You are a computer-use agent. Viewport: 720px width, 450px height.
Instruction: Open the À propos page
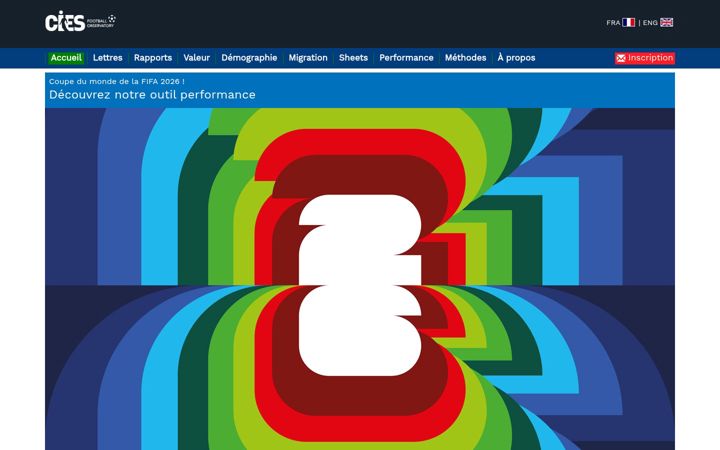coord(516,58)
